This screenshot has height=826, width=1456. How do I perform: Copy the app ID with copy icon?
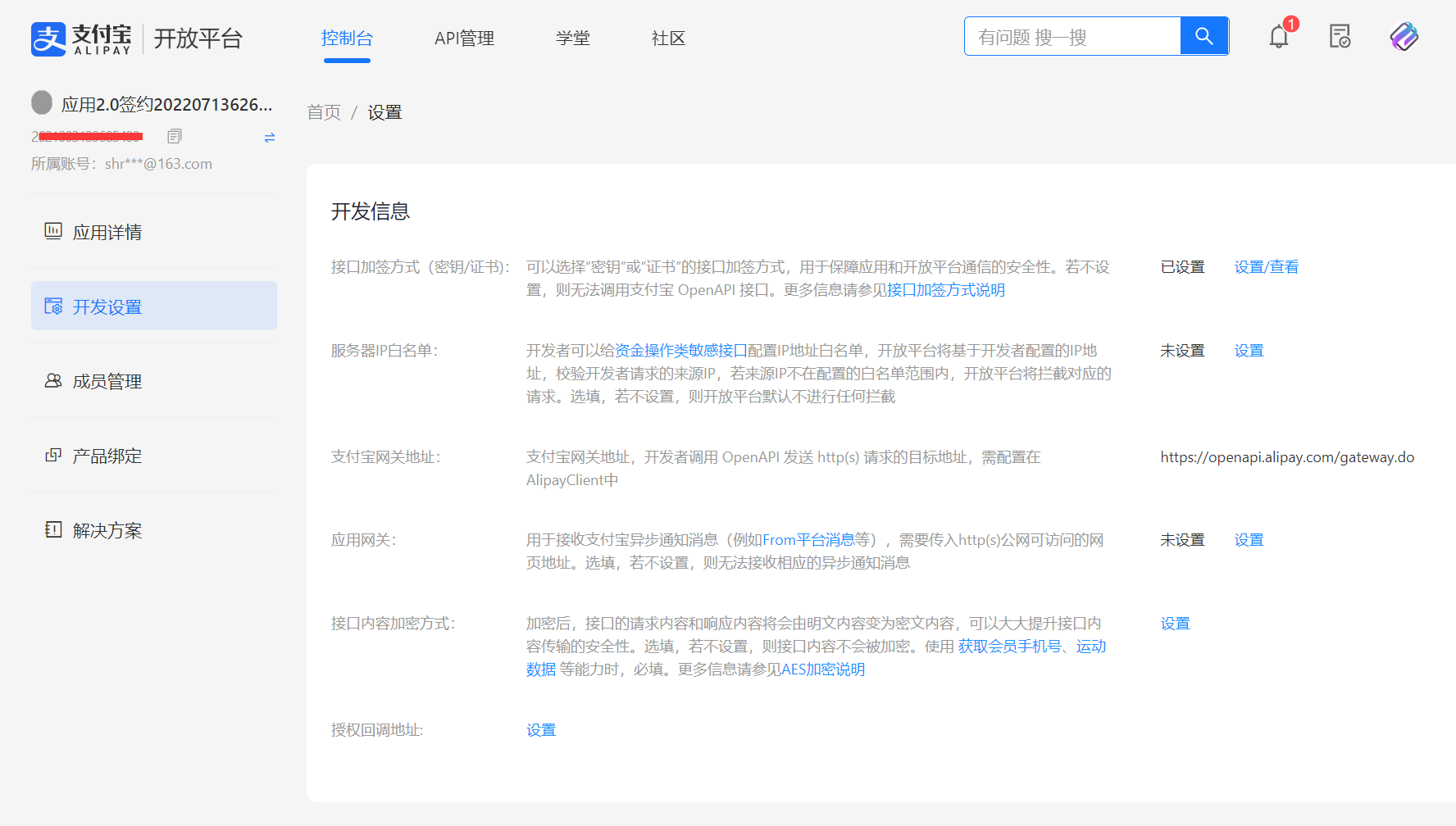coord(174,136)
